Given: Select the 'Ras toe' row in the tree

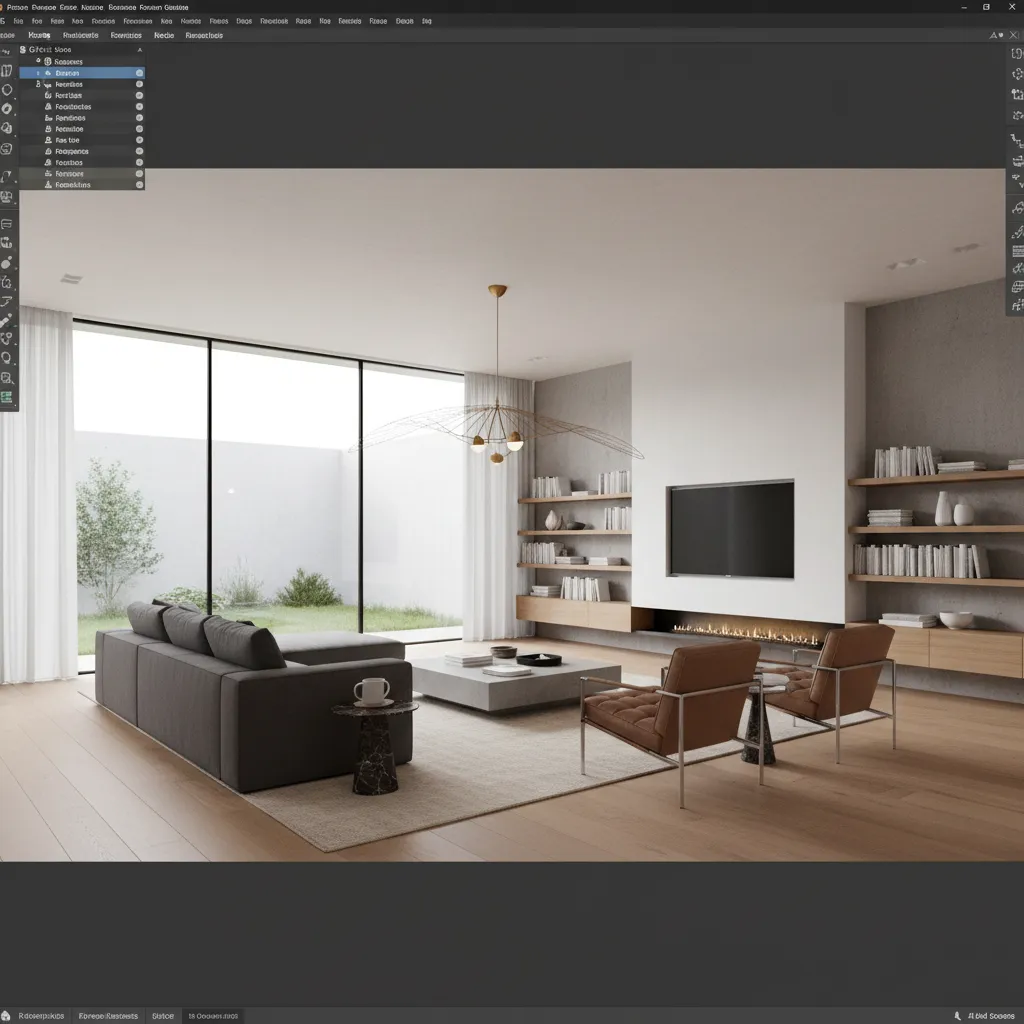Looking at the screenshot, I should pyautogui.click(x=82, y=140).
